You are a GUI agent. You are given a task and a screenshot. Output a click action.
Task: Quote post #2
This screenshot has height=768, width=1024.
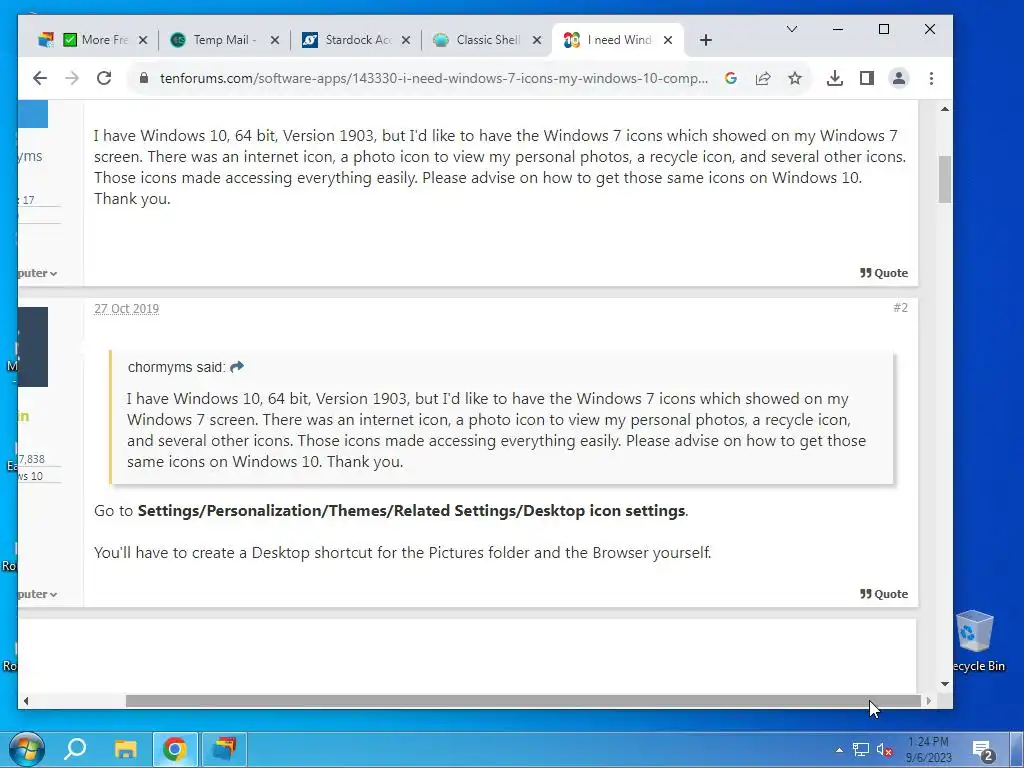coord(884,594)
